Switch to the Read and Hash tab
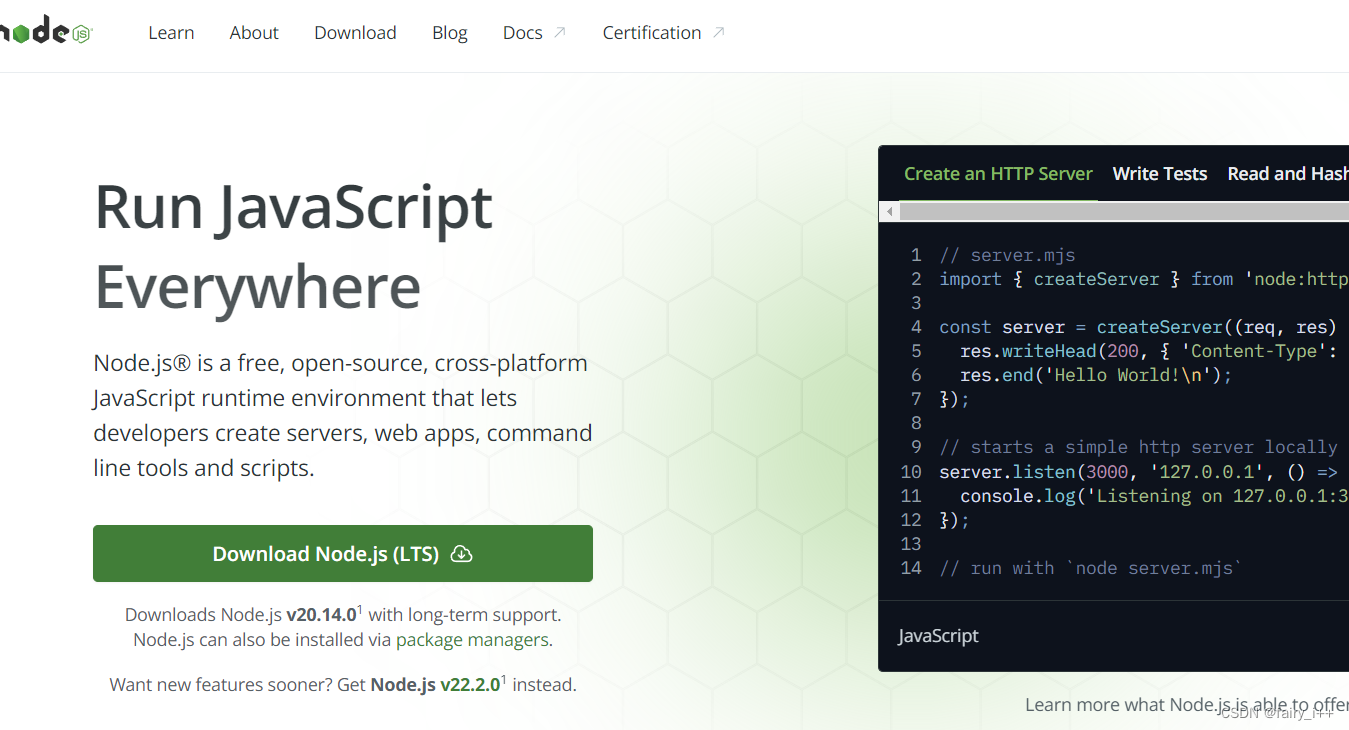The image size is (1349, 730). (1287, 174)
